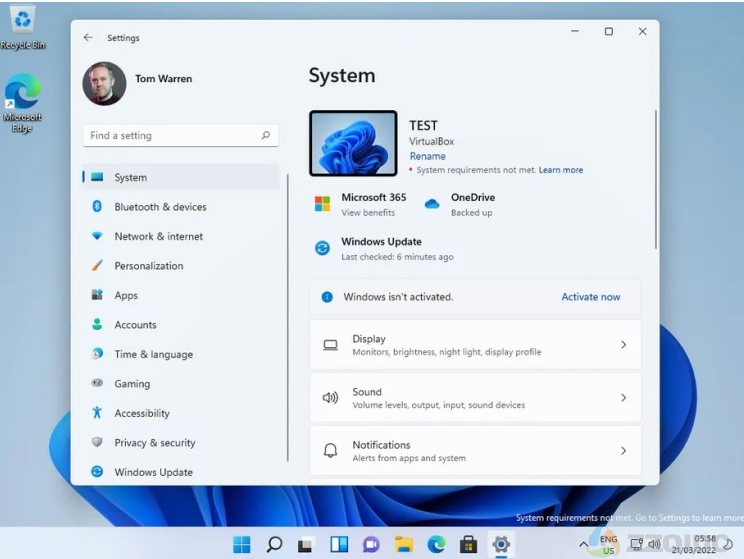Image resolution: width=744 pixels, height=559 pixels.
Task: Click the Notifications bell icon
Action: (330, 450)
